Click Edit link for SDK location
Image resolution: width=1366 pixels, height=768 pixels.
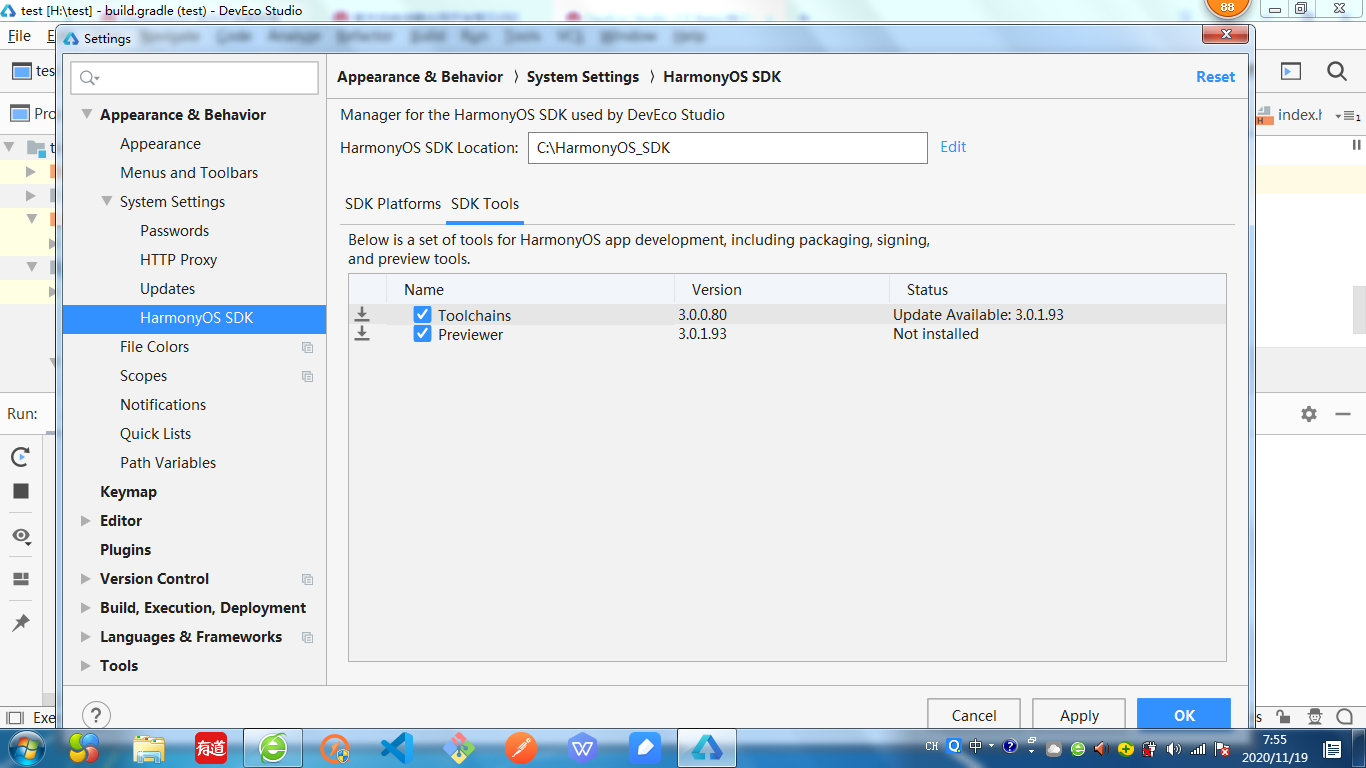point(953,147)
